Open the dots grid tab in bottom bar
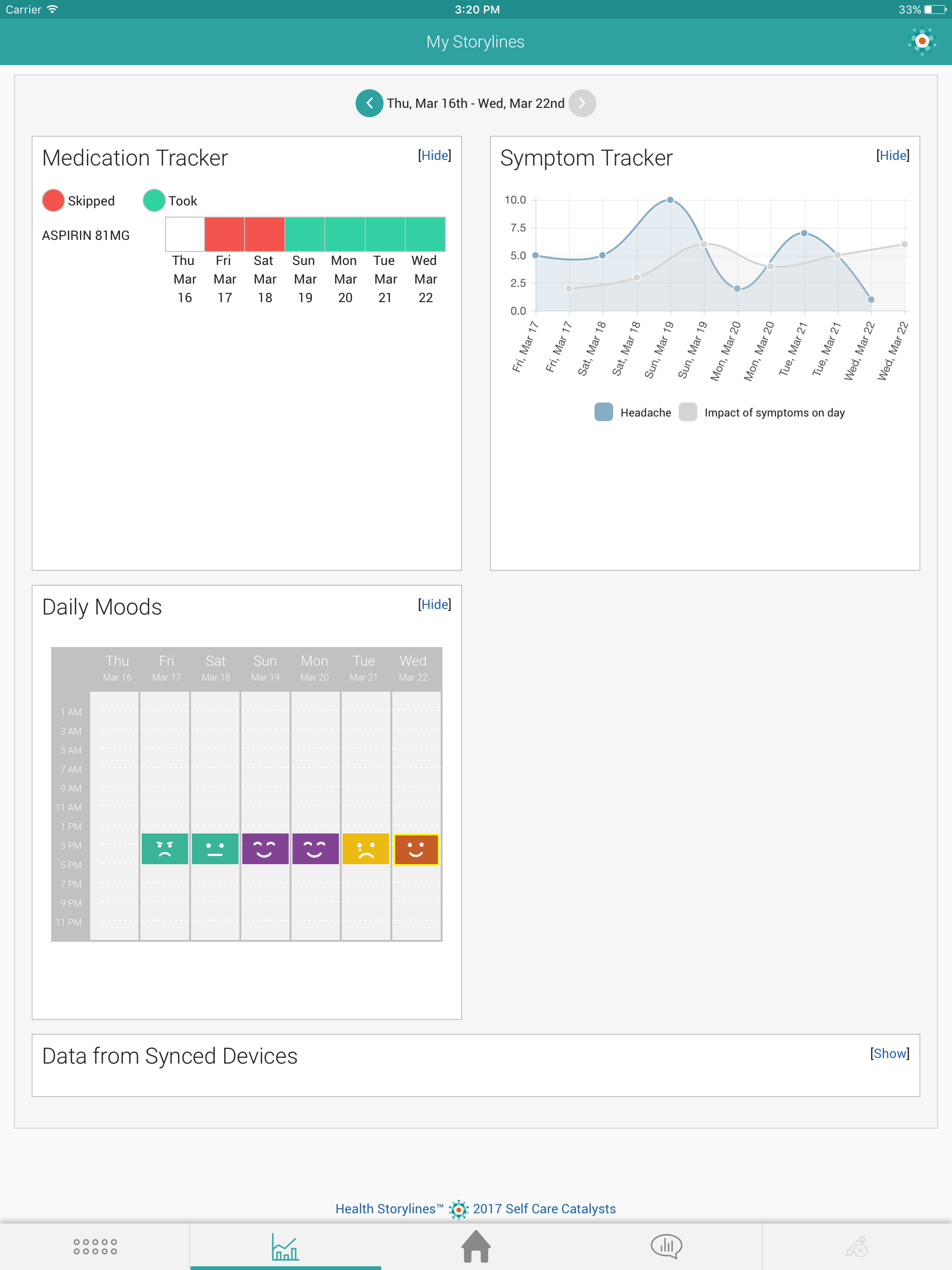This screenshot has width=952, height=1270. pos(95,1246)
